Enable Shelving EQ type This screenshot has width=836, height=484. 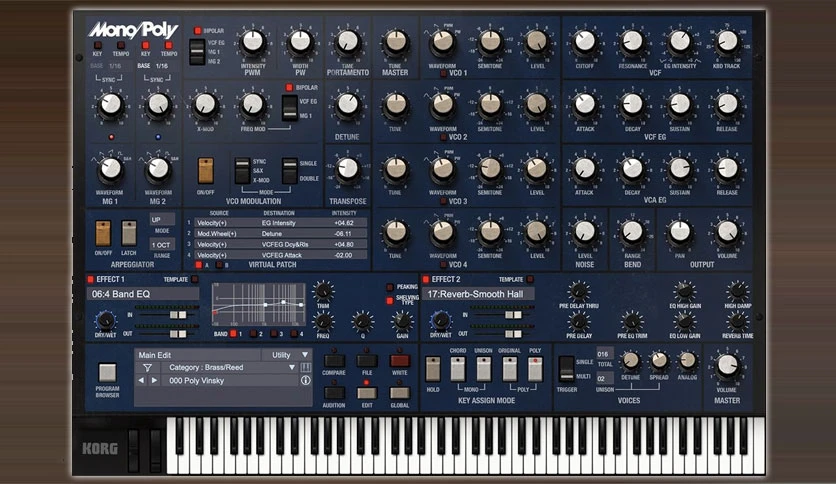coord(390,301)
